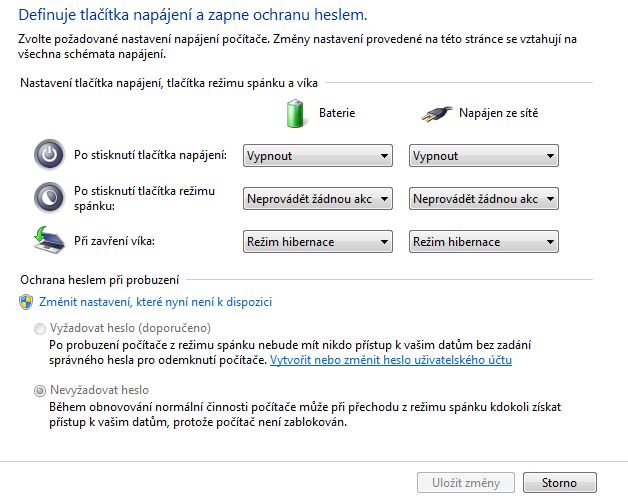Click the sleep button moon icon
Image resolution: width=628 pixels, height=501 pixels.
point(48,196)
